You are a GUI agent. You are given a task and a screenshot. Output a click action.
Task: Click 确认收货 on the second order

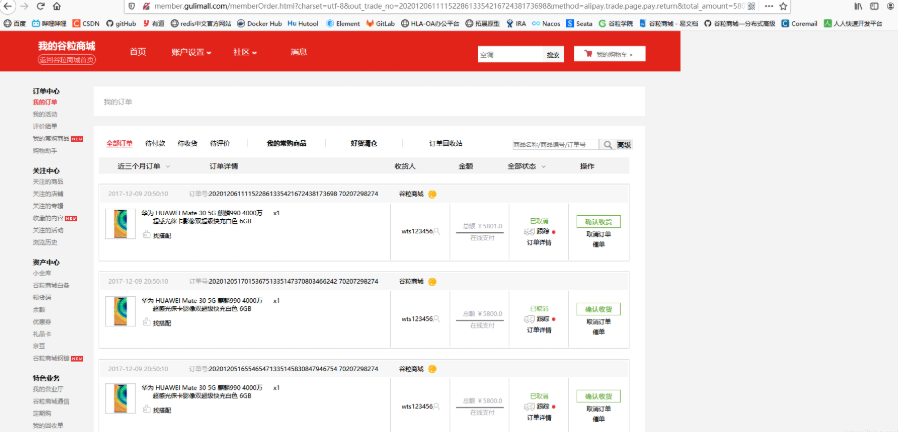pyautogui.click(x=598, y=309)
